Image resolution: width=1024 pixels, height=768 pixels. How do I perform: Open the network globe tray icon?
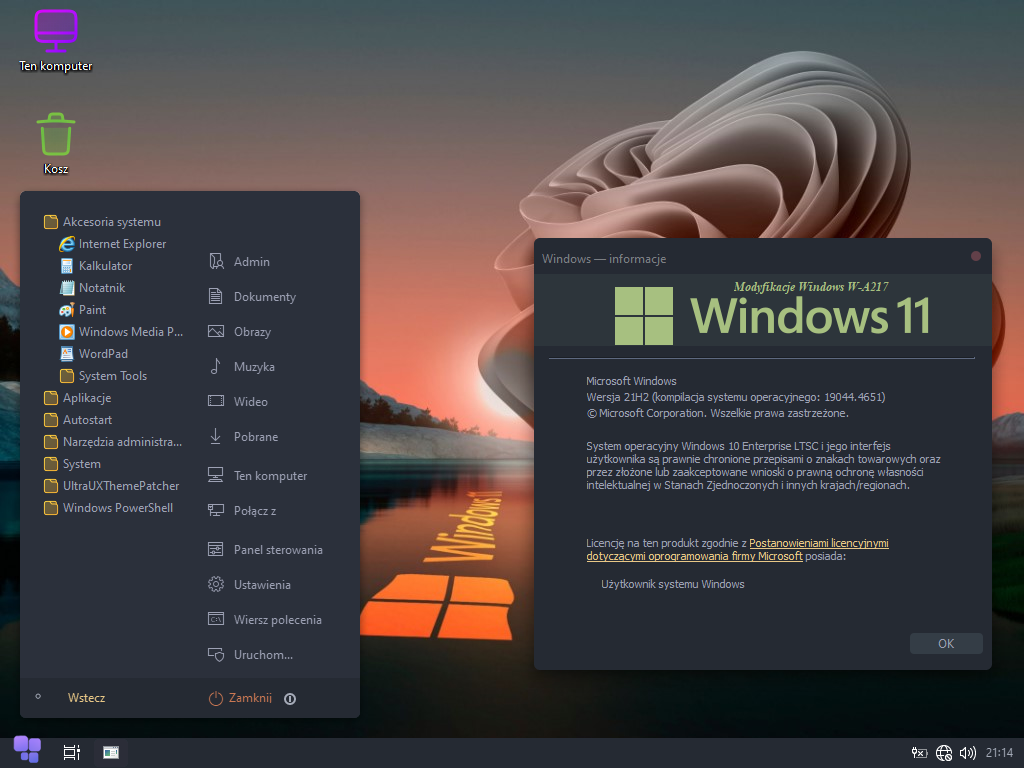[x=944, y=753]
